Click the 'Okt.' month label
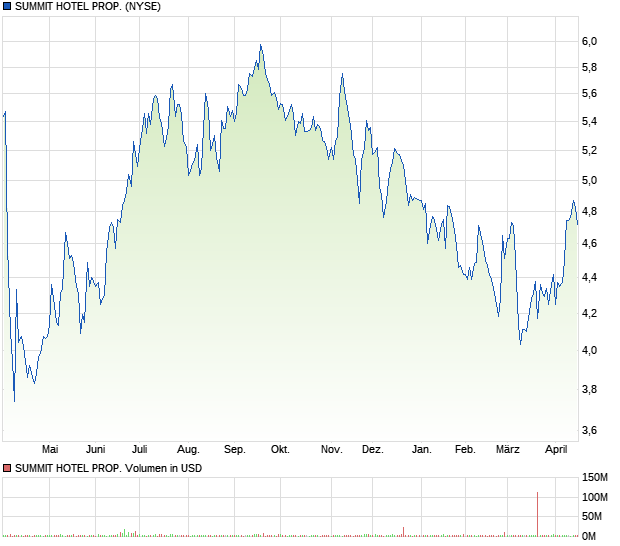 point(280,449)
